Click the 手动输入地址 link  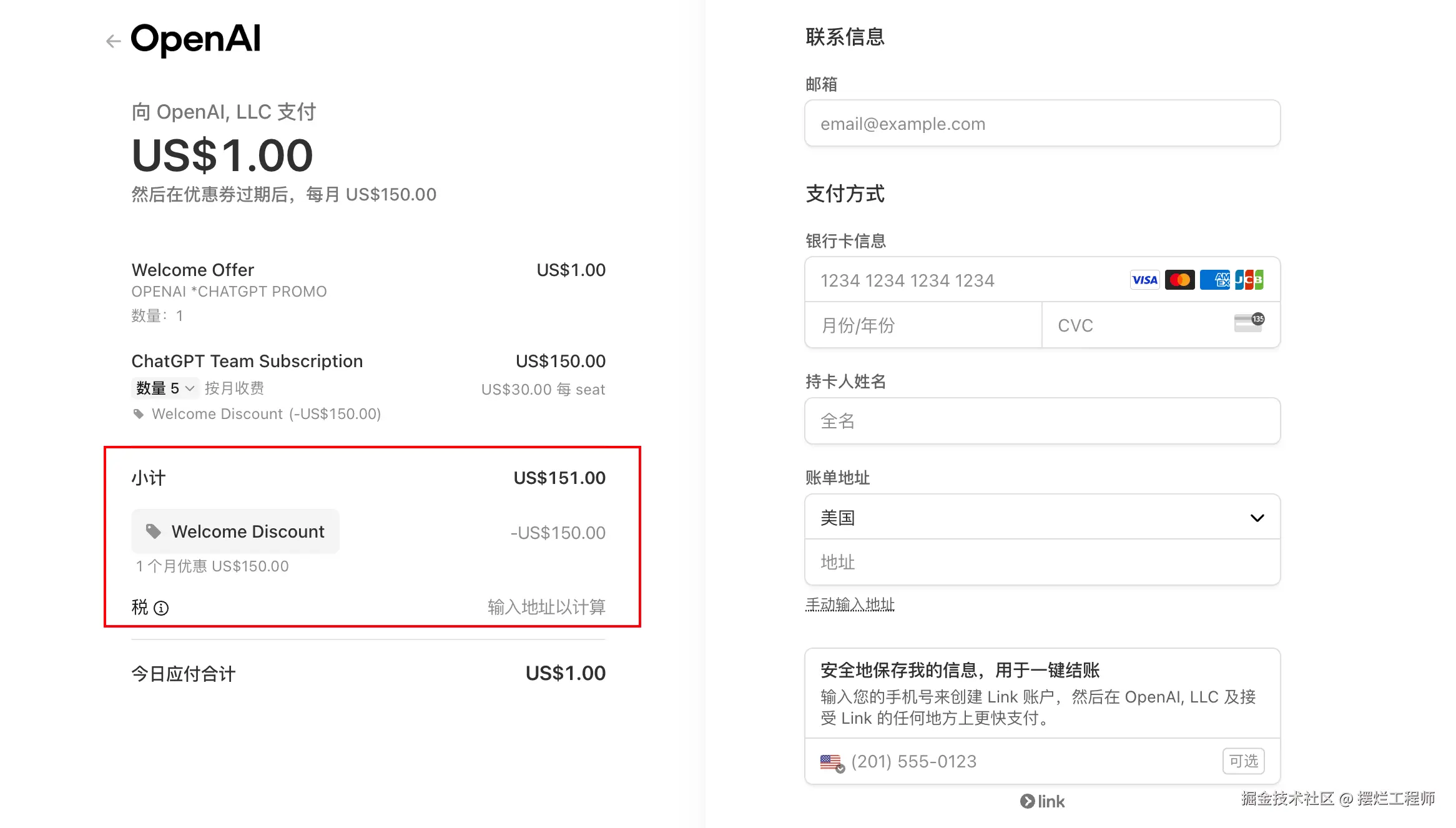850,604
